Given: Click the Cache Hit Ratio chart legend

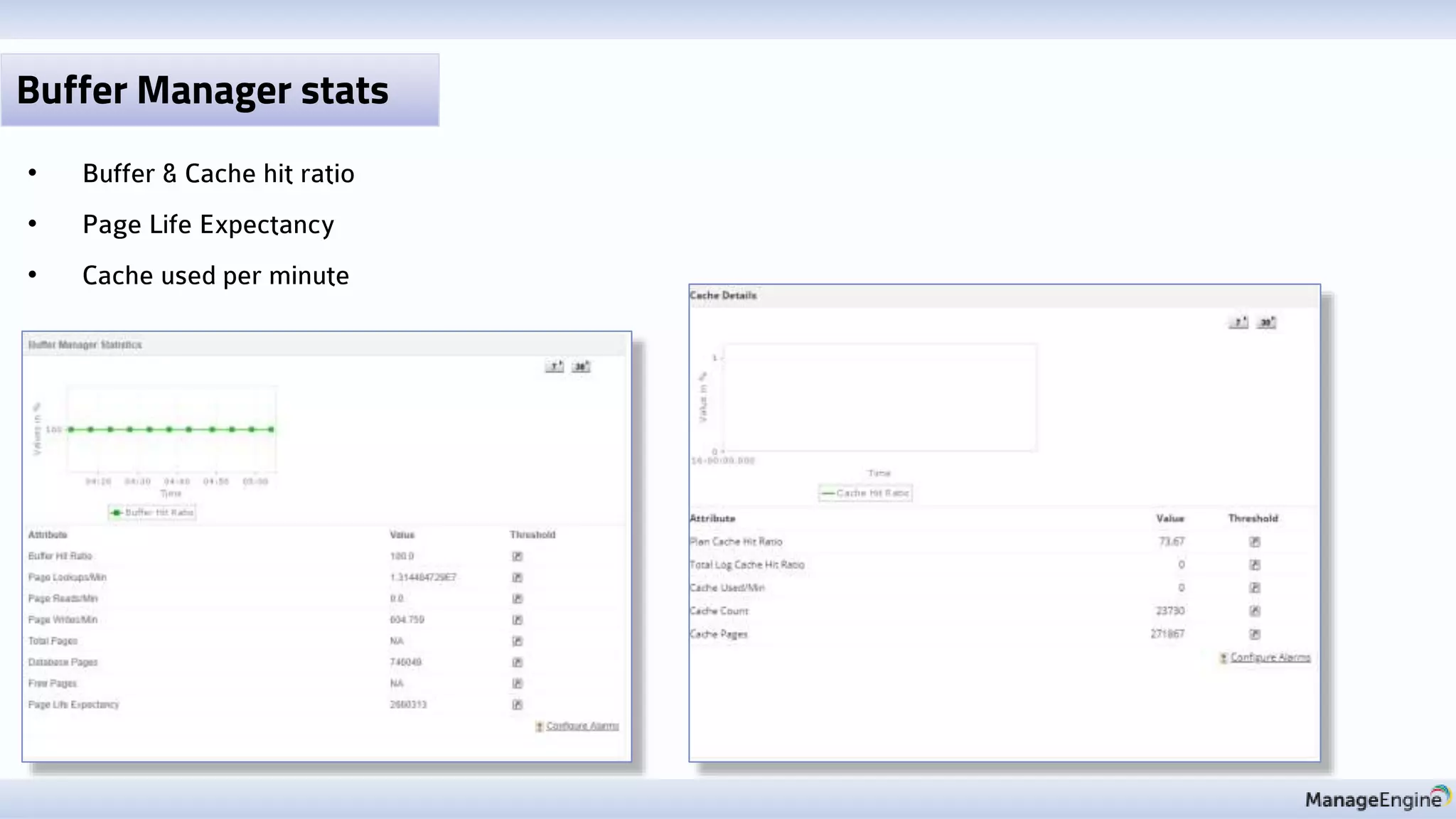Looking at the screenshot, I should pos(865,493).
